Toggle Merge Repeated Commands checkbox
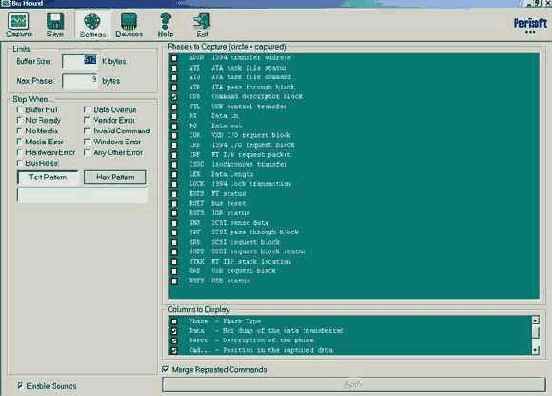The image size is (552, 396). tap(165, 369)
